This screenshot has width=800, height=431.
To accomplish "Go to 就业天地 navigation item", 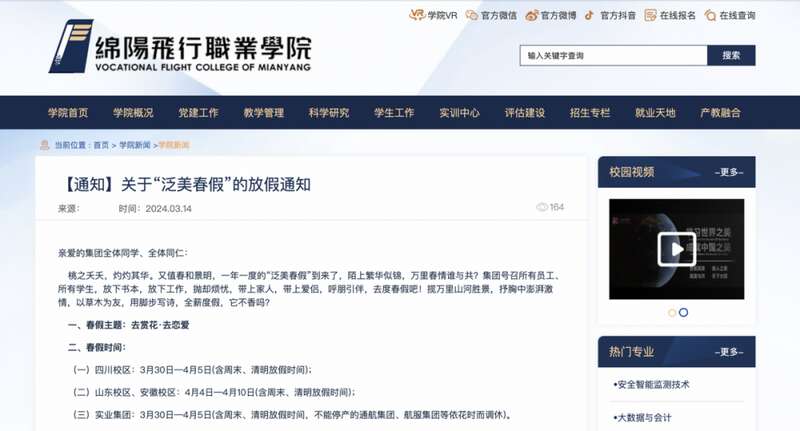I will click(655, 113).
